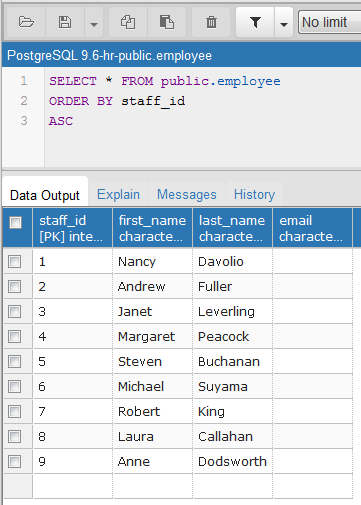Image resolution: width=361 pixels, height=505 pixels.
Task: Check the row checkbox for Steven Buchanan
Action: tap(15, 361)
